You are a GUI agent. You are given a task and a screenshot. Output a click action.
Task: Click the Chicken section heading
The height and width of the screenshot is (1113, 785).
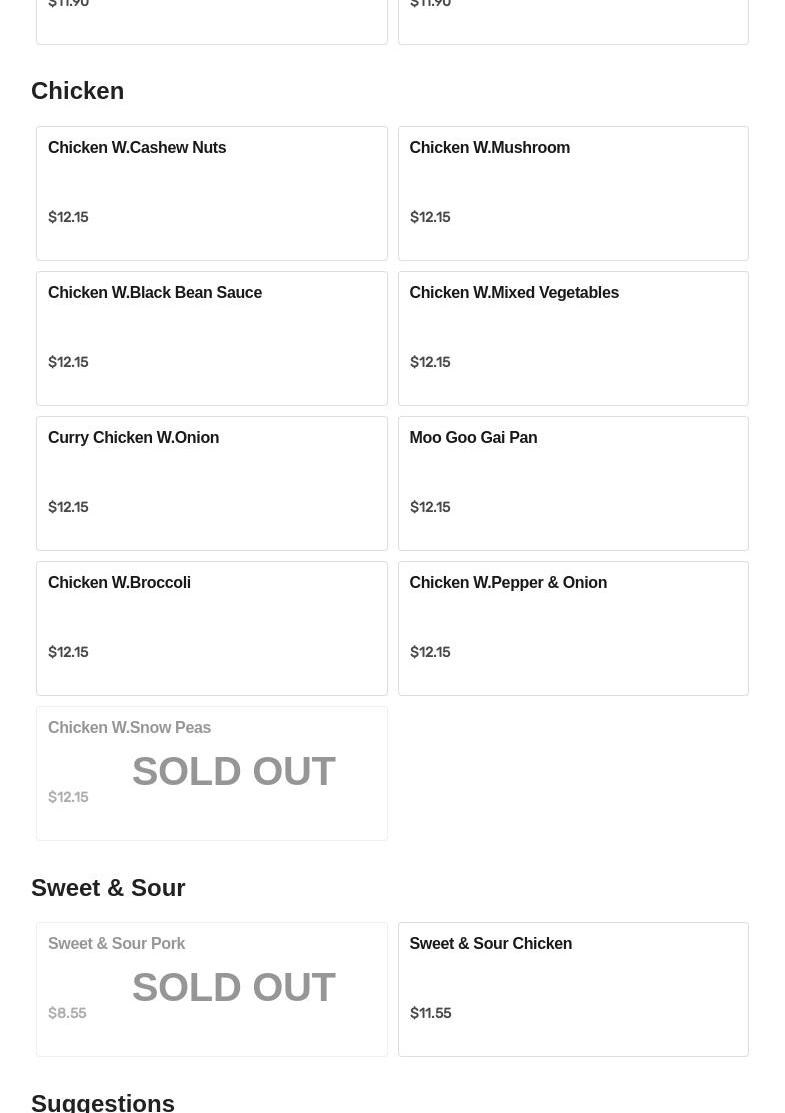coord(77,91)
